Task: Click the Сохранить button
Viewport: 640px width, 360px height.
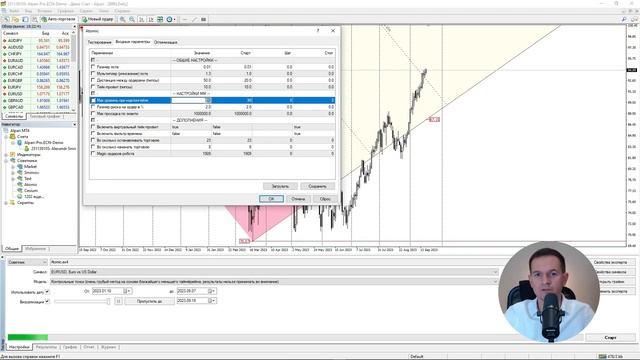Action: pos(317,186)
